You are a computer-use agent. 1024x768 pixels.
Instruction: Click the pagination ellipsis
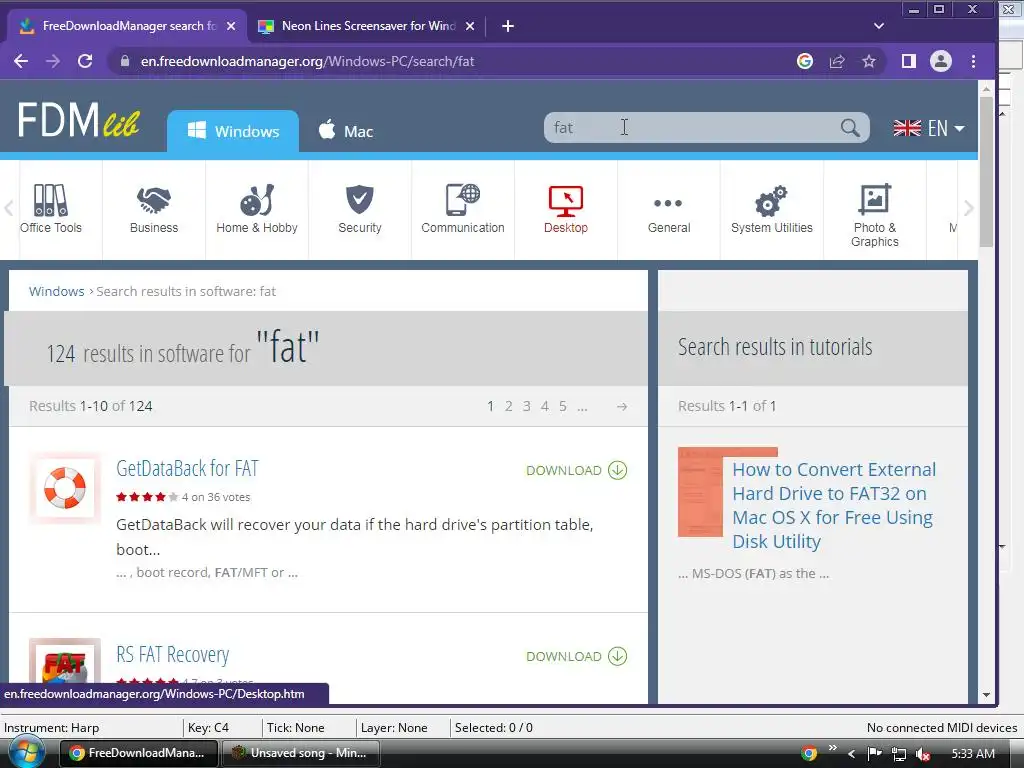point(583,408)
